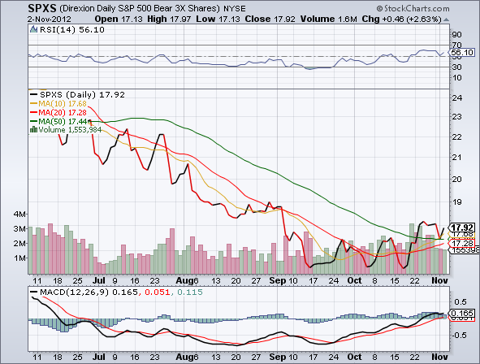Click the Nov label under the MACD panel
480x364 pixels.
[x=440, y=357]
